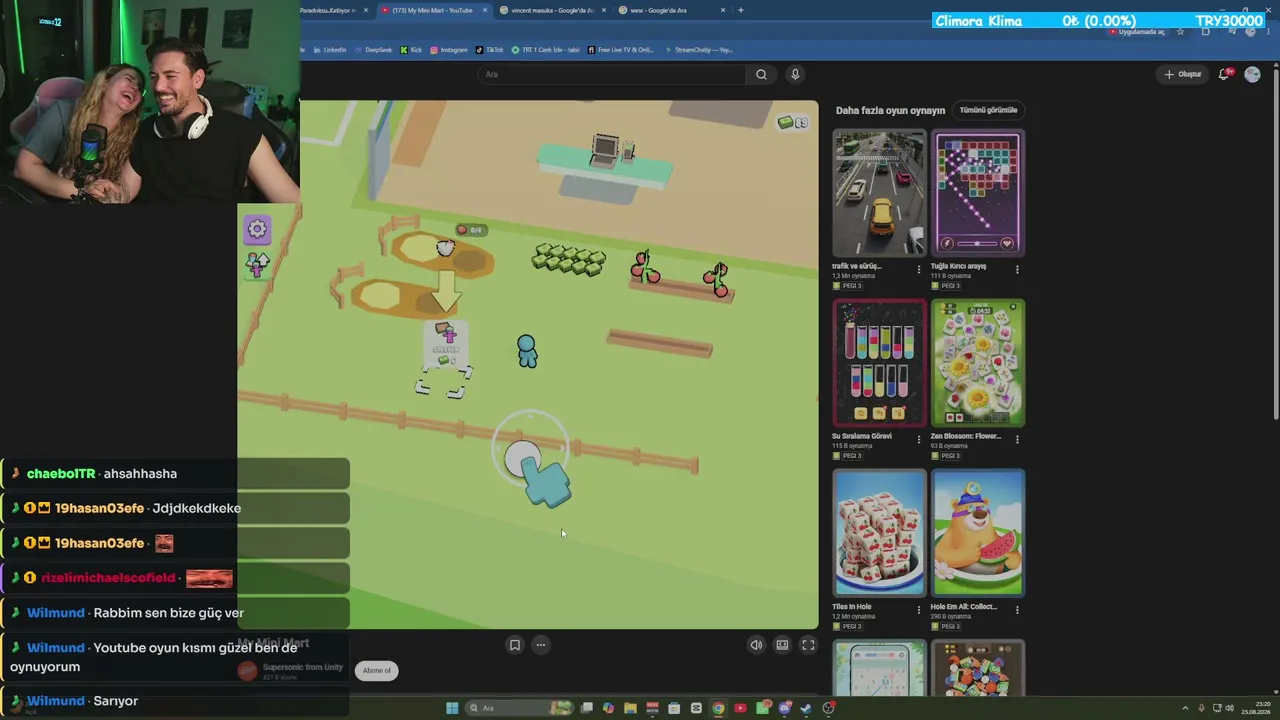Click the Oluştur create button
This screenshot has height=720, width=1280.
point(1183,74)
